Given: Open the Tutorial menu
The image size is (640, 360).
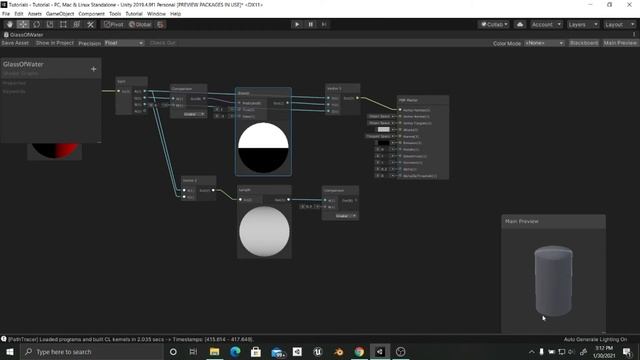Looking at the screenshot, I should 134,13.
